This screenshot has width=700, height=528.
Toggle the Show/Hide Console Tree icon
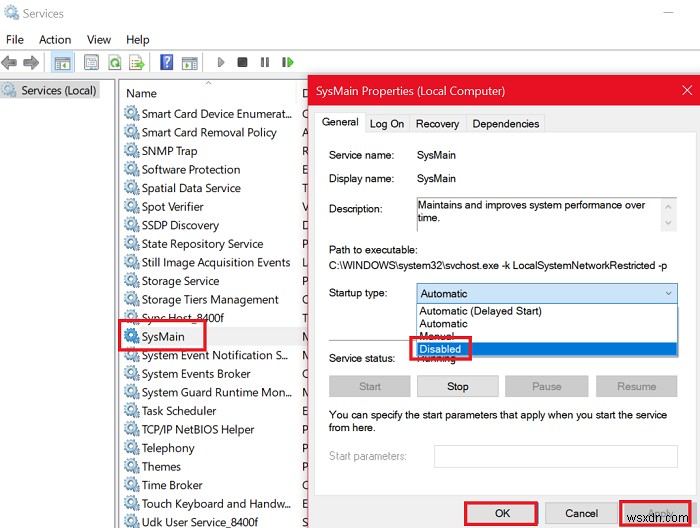click(x=62, y=62)
